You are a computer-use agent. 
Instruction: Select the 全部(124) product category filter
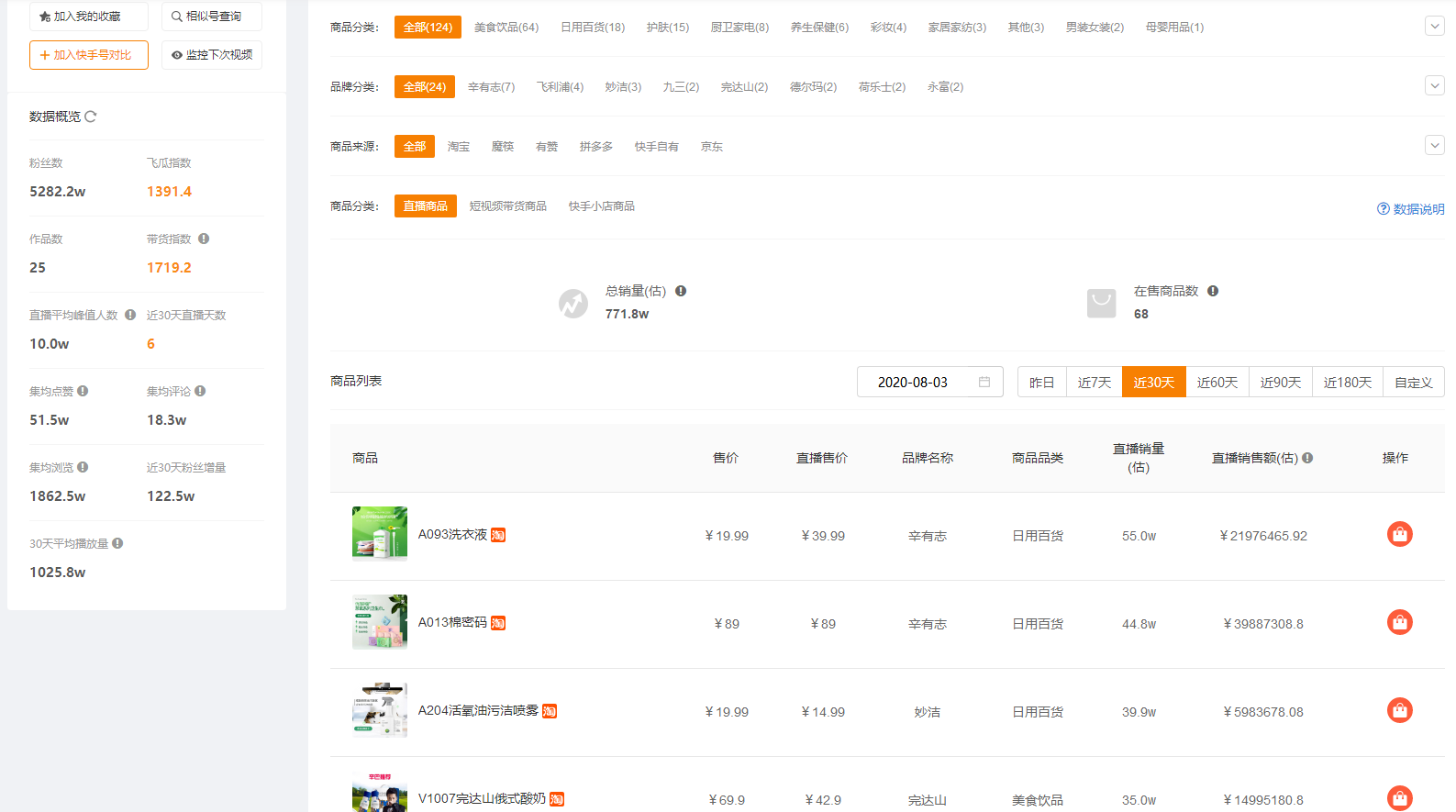point(428,28)
